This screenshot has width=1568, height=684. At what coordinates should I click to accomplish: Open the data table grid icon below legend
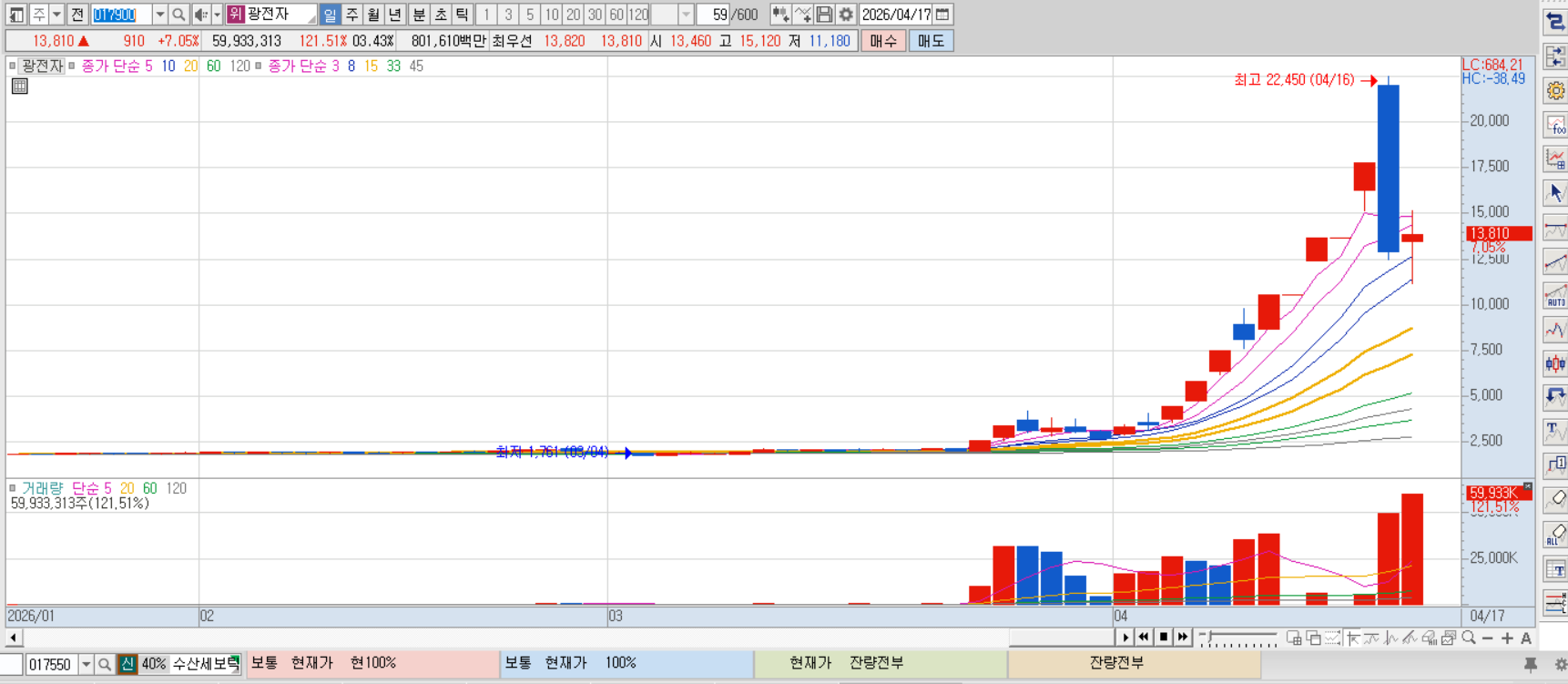pyautogui.click(x=20, y=87)
